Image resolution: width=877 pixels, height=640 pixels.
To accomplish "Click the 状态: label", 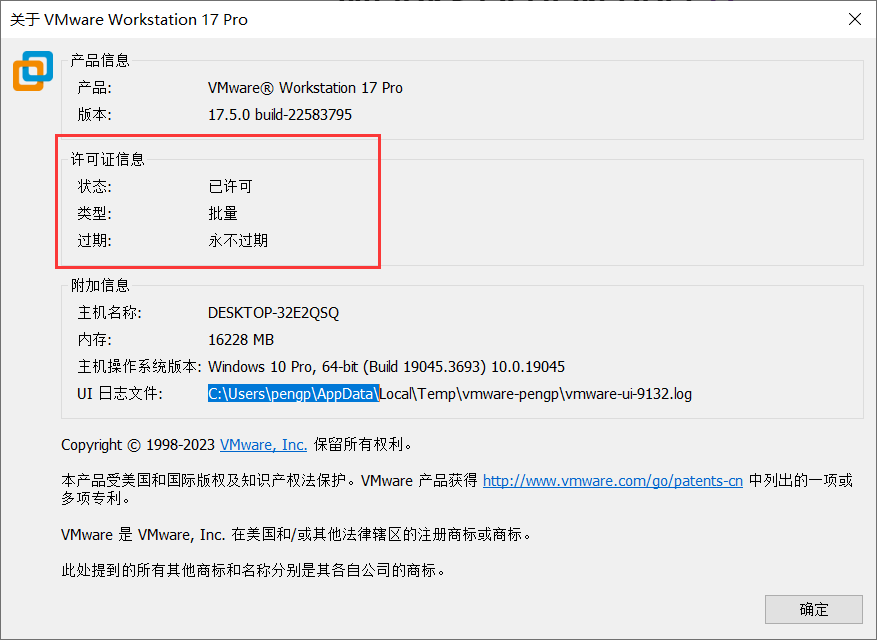I will 95,186.
